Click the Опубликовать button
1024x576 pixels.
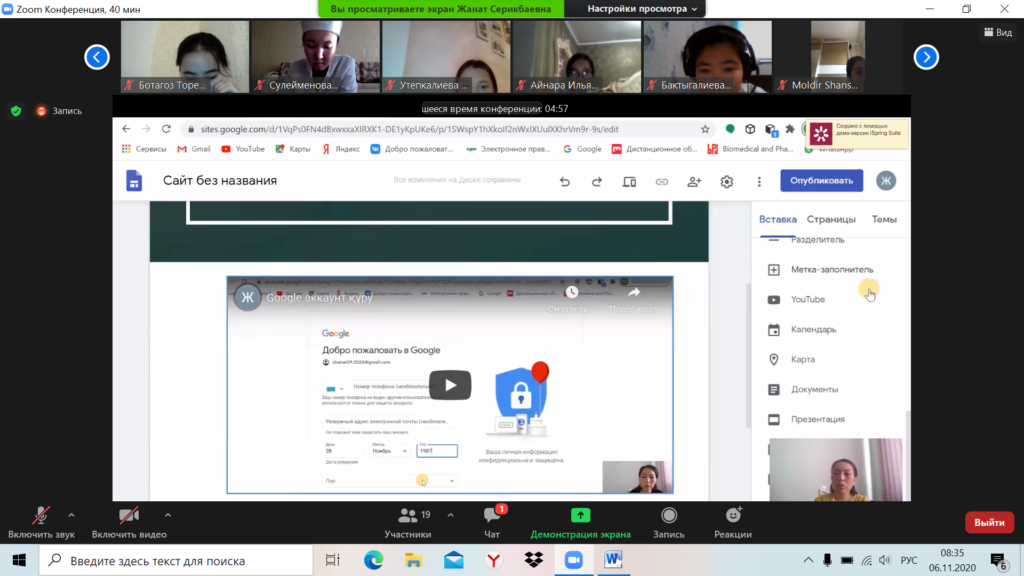[822, 181]
